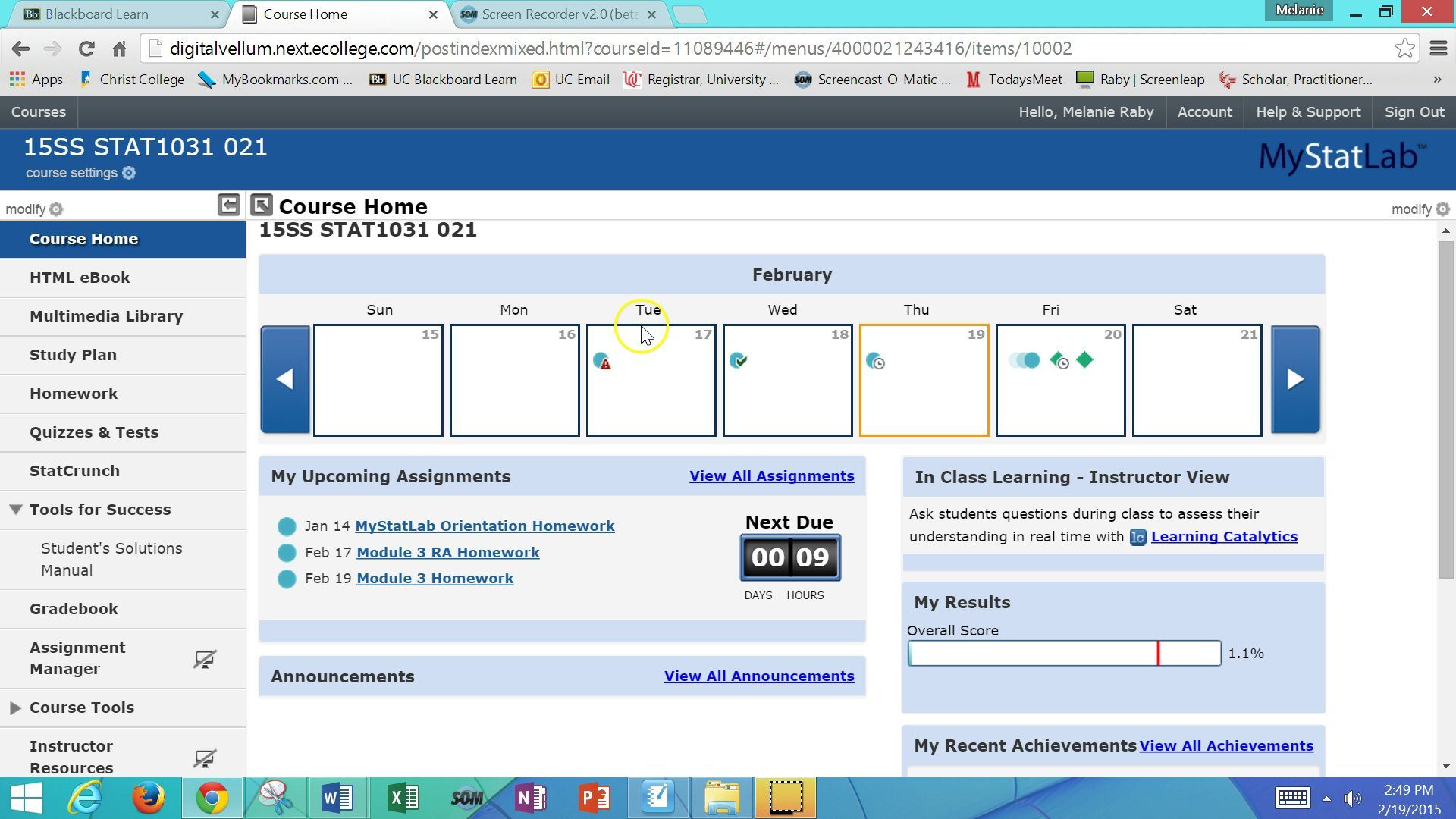
Task: Collapse the Tools for Success menu
Action: 15,510
